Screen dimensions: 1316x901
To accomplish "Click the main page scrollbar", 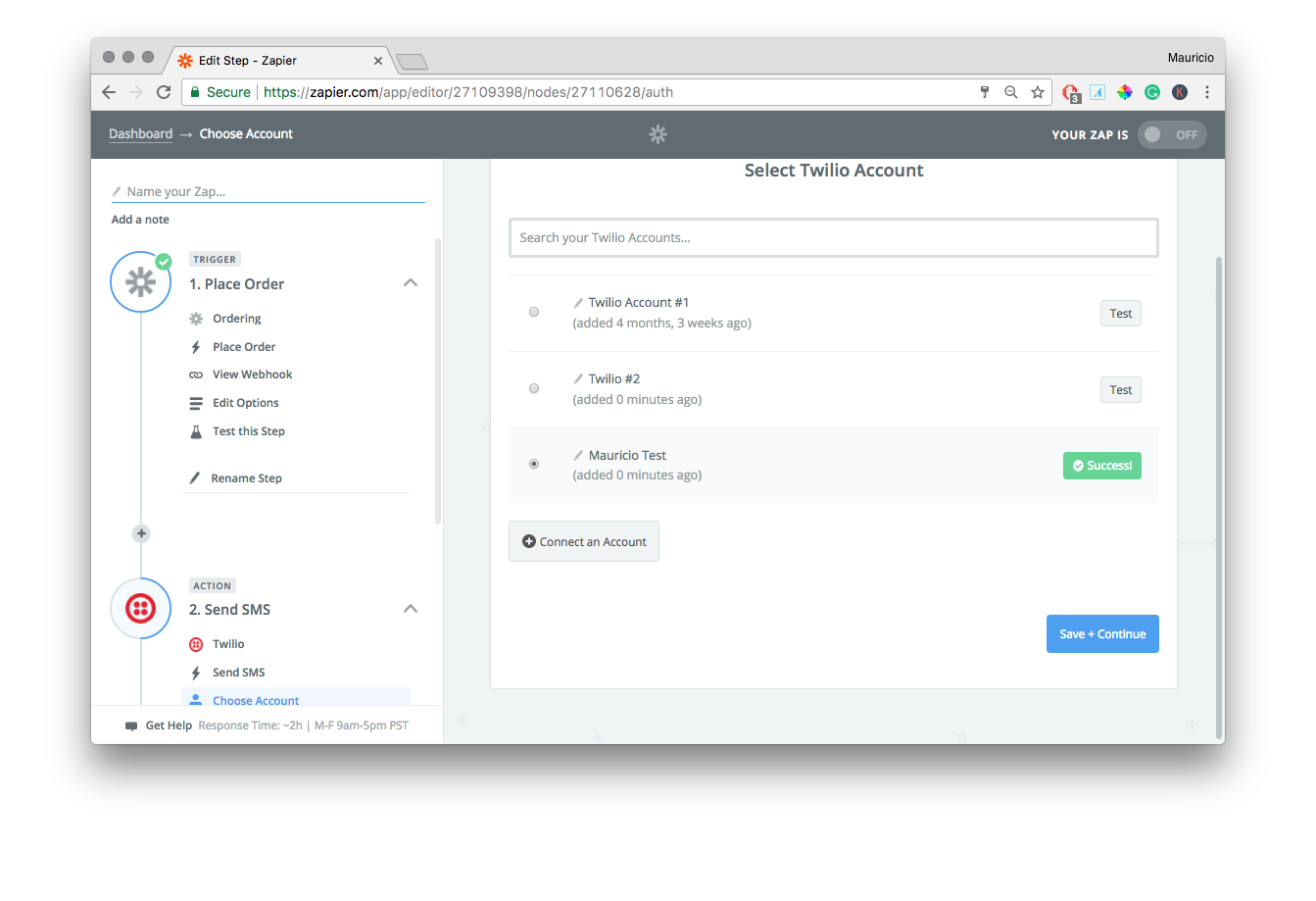I will 1219,498.
